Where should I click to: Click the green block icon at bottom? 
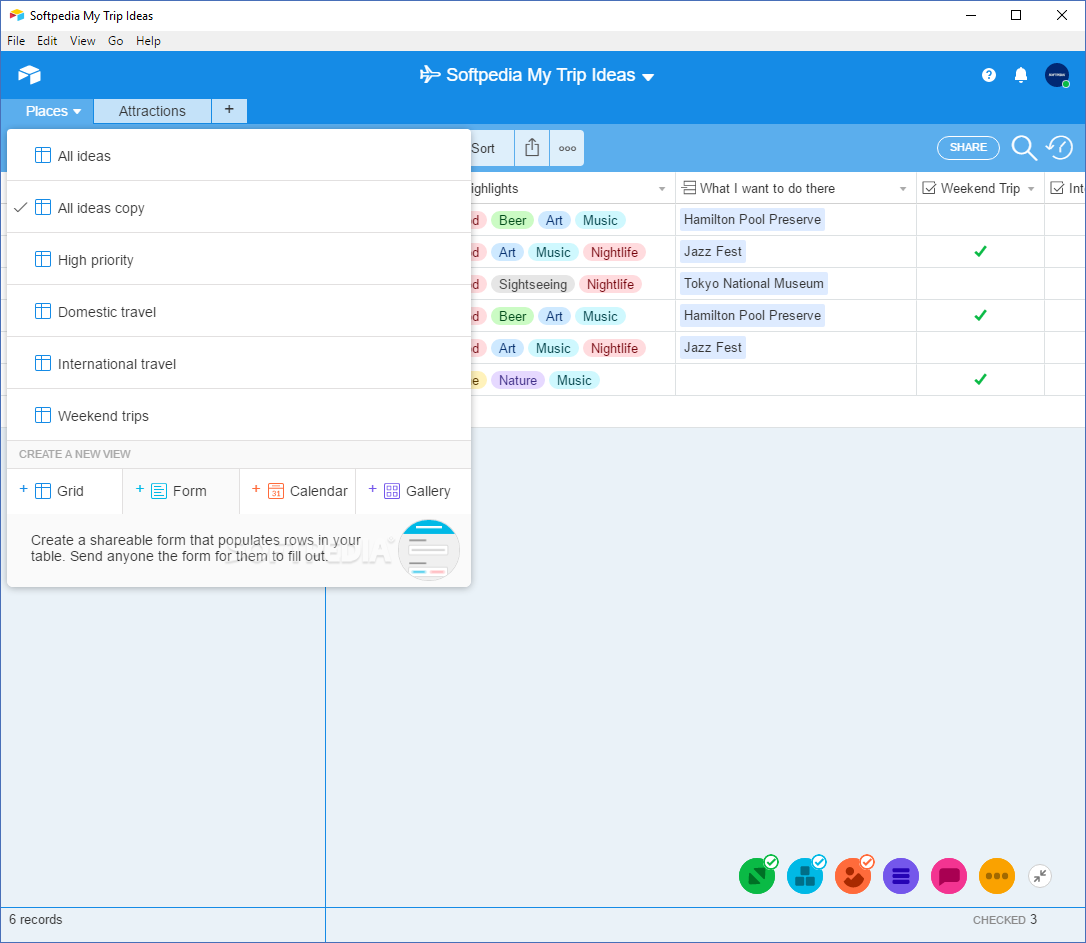(x=757, y=876)
